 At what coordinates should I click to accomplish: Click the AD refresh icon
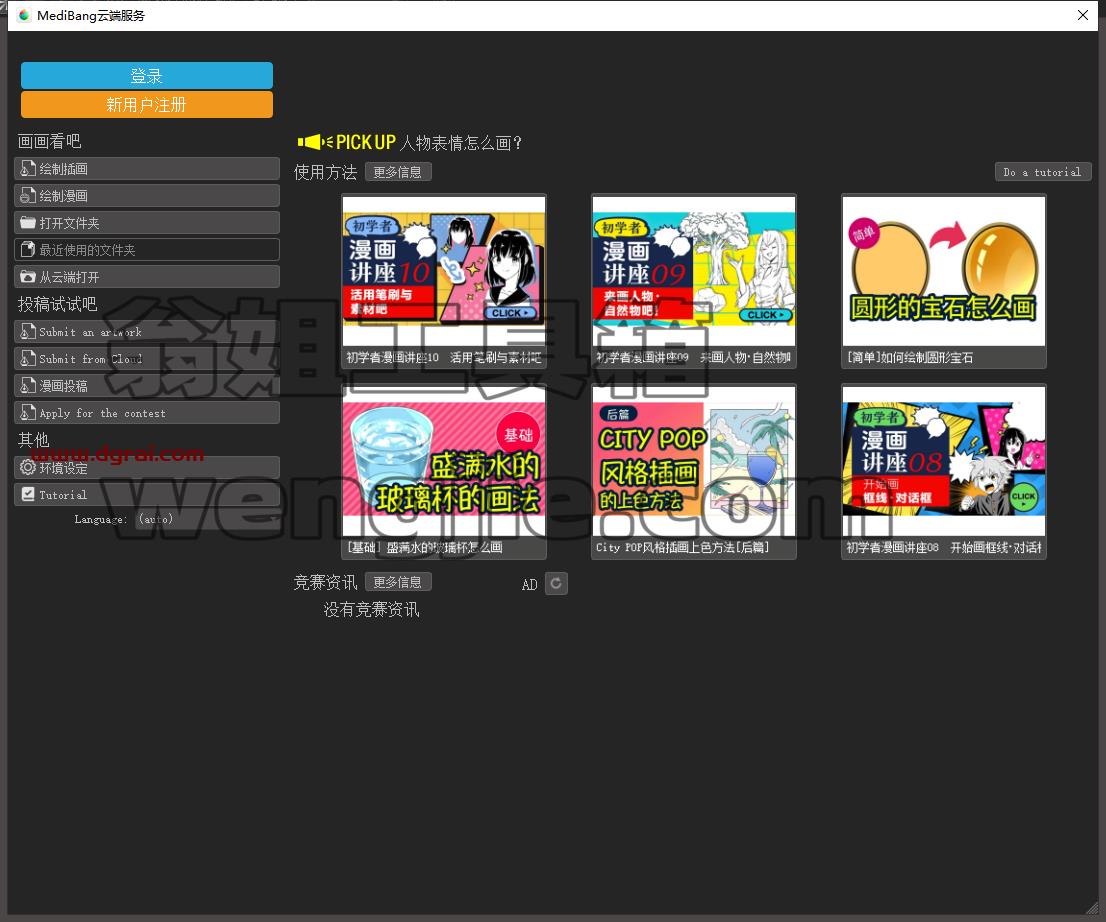pos(556,583)
